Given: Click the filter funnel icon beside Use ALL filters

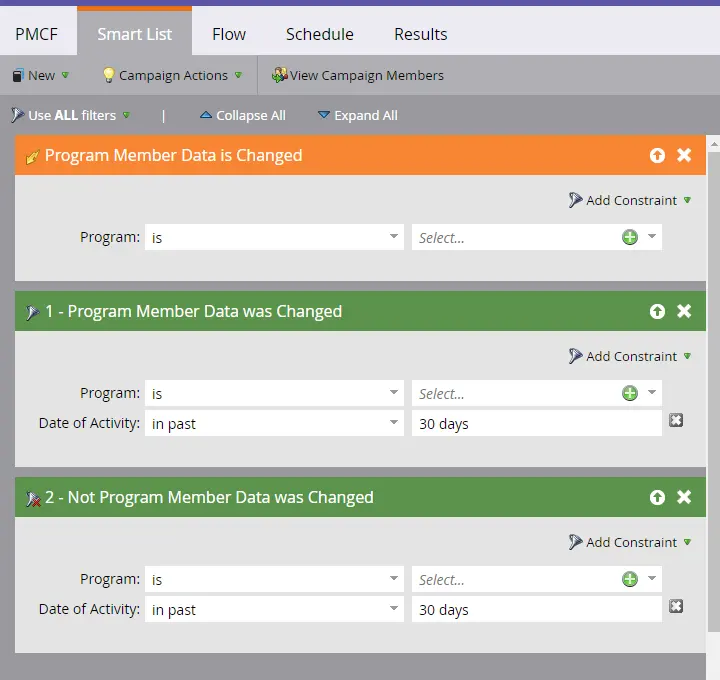Looking at the screenshot, I should click(17, 115).
